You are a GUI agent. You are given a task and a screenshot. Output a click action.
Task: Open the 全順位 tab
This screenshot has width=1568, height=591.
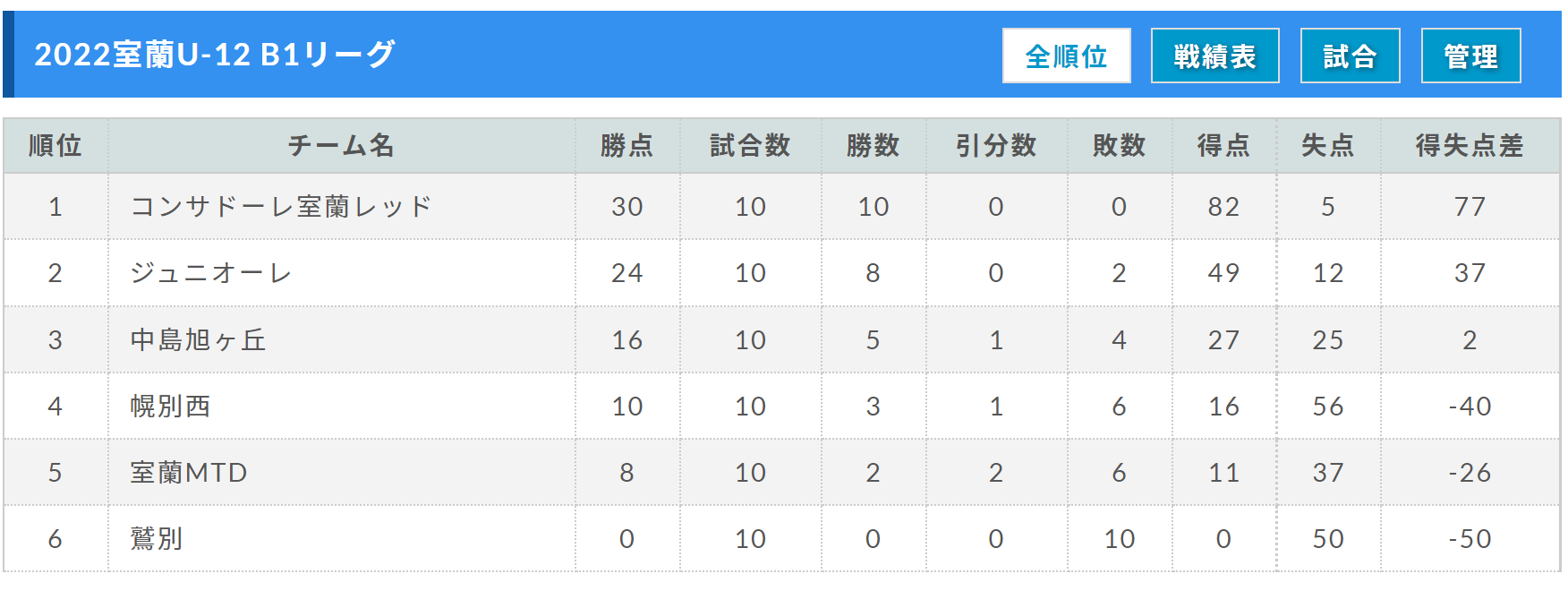[1066, 56]
